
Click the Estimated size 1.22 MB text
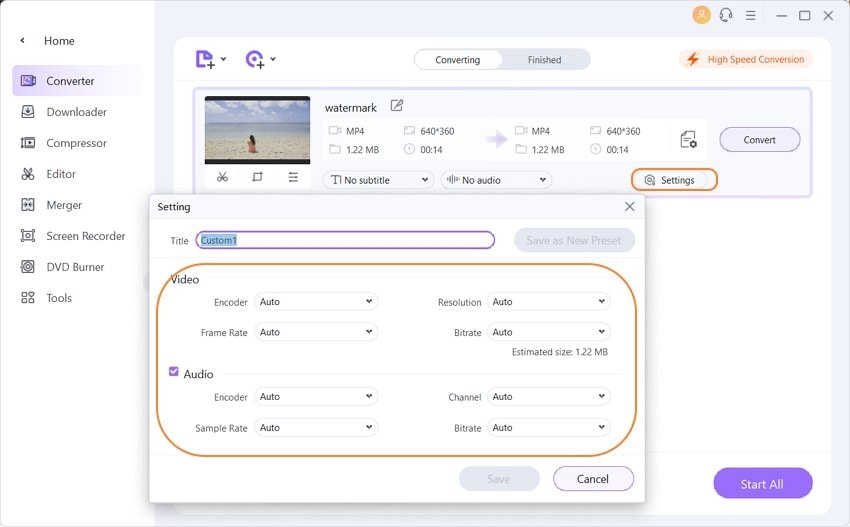pyautogui.click(x=559, y=352)
